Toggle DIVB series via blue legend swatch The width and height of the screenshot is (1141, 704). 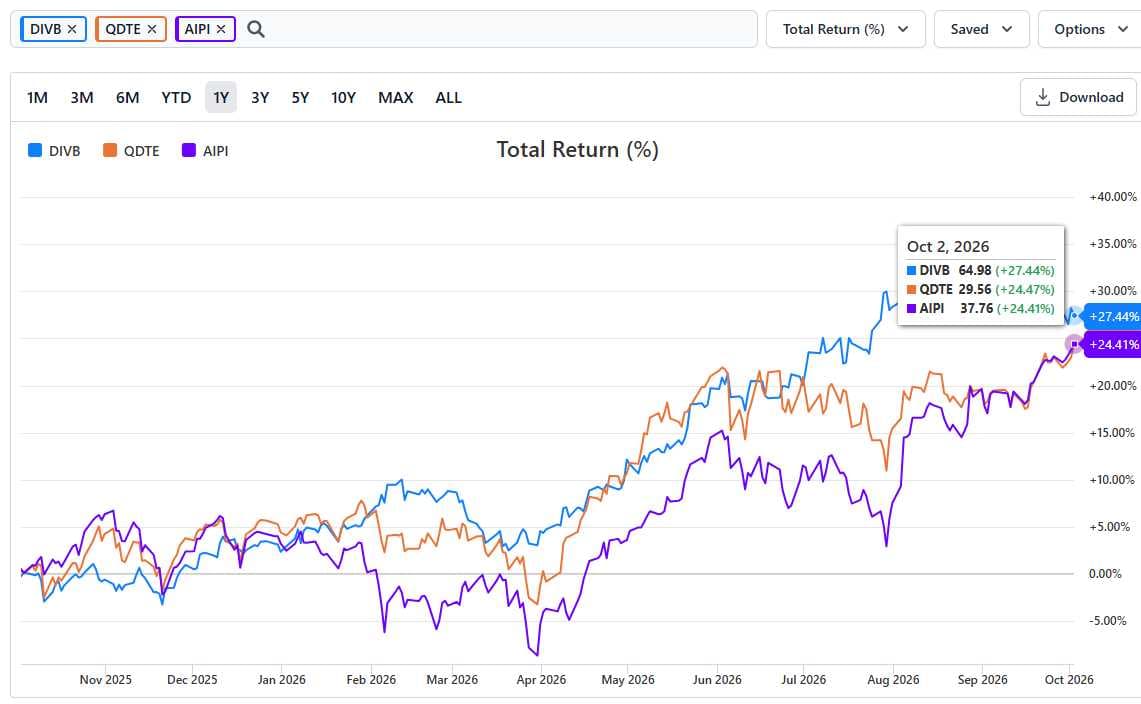[35, 150]
